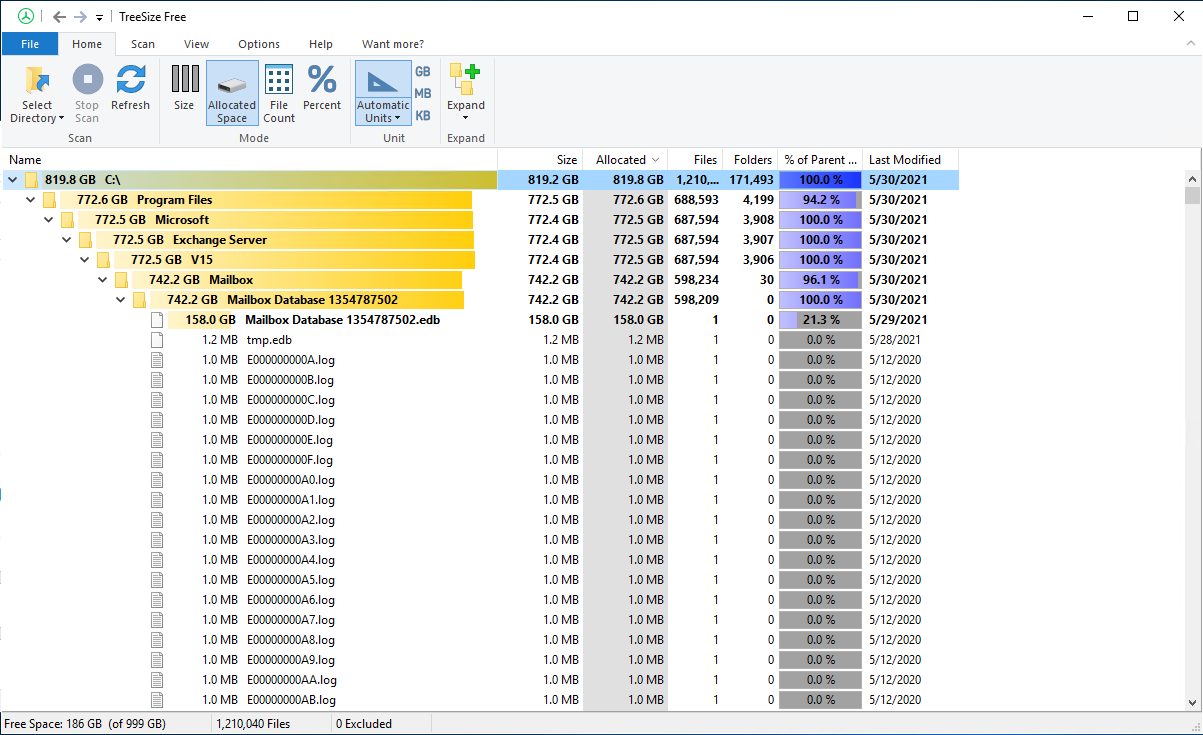This screenshot has width=1203, height=735.
Task: Open the File menu
Action: tap(30, 44)
